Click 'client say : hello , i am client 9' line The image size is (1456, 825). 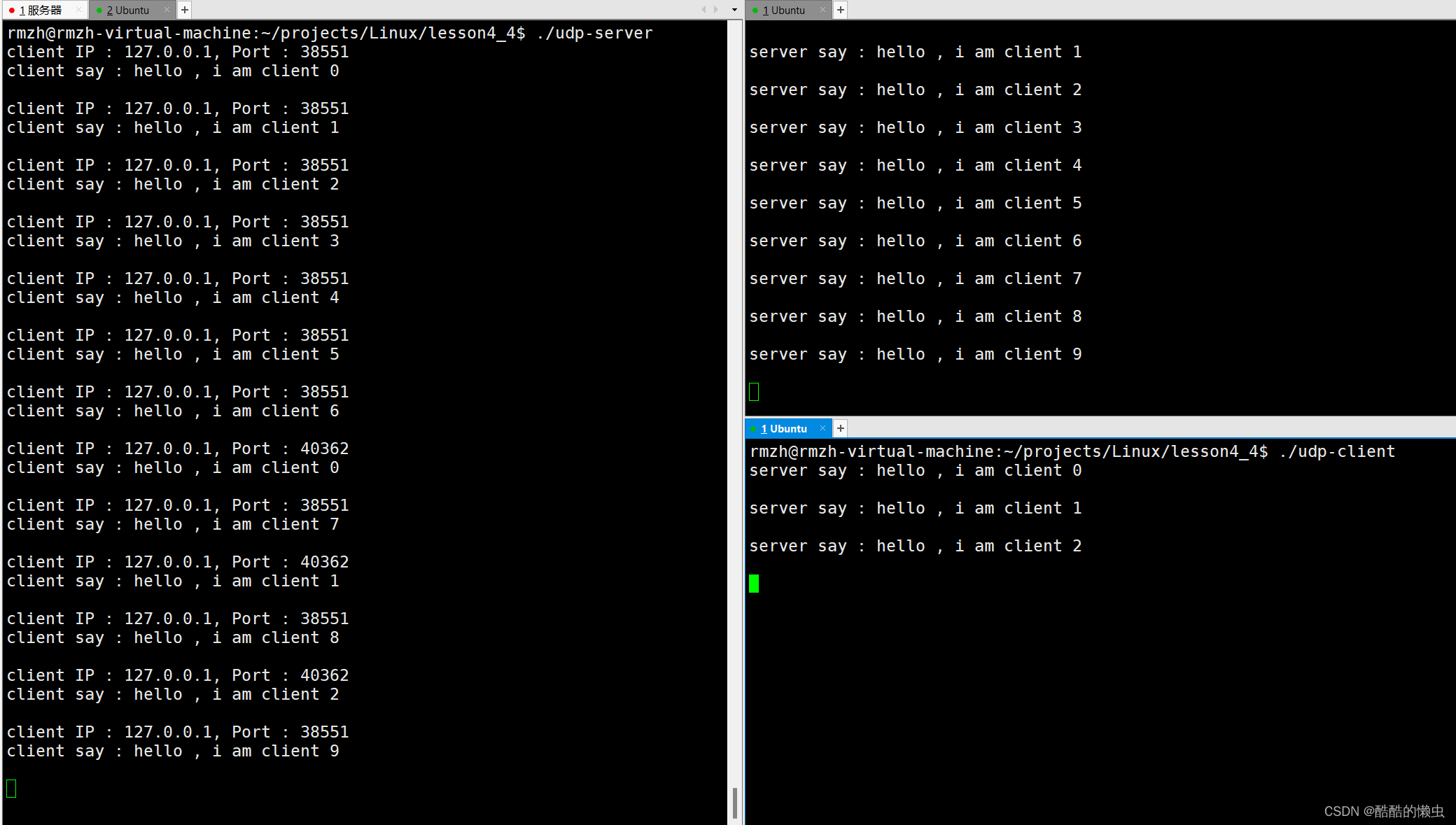173,751
